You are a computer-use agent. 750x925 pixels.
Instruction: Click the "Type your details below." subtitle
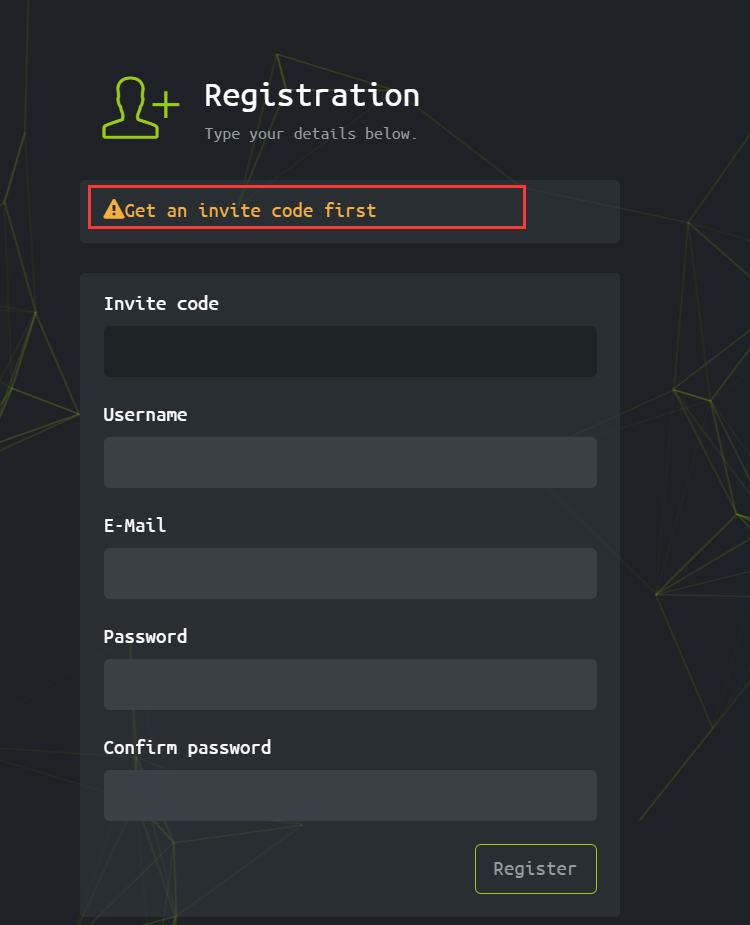click(x=311, y=134)
